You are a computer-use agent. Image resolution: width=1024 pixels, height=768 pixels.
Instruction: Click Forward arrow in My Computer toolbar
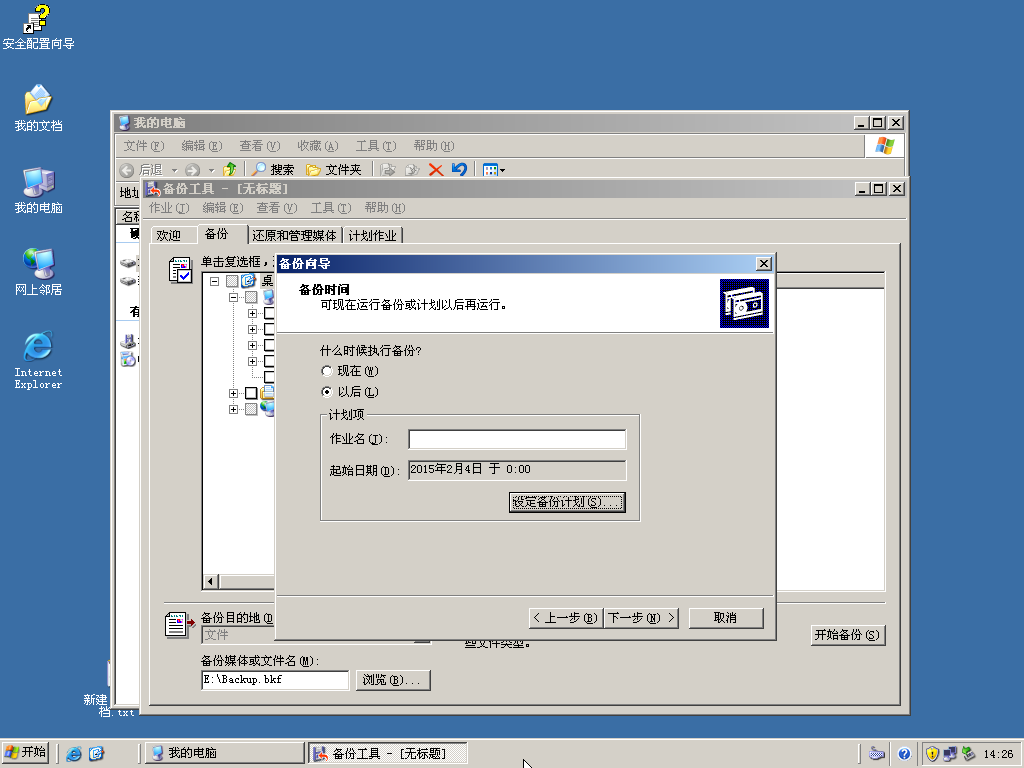click(192, 170)
